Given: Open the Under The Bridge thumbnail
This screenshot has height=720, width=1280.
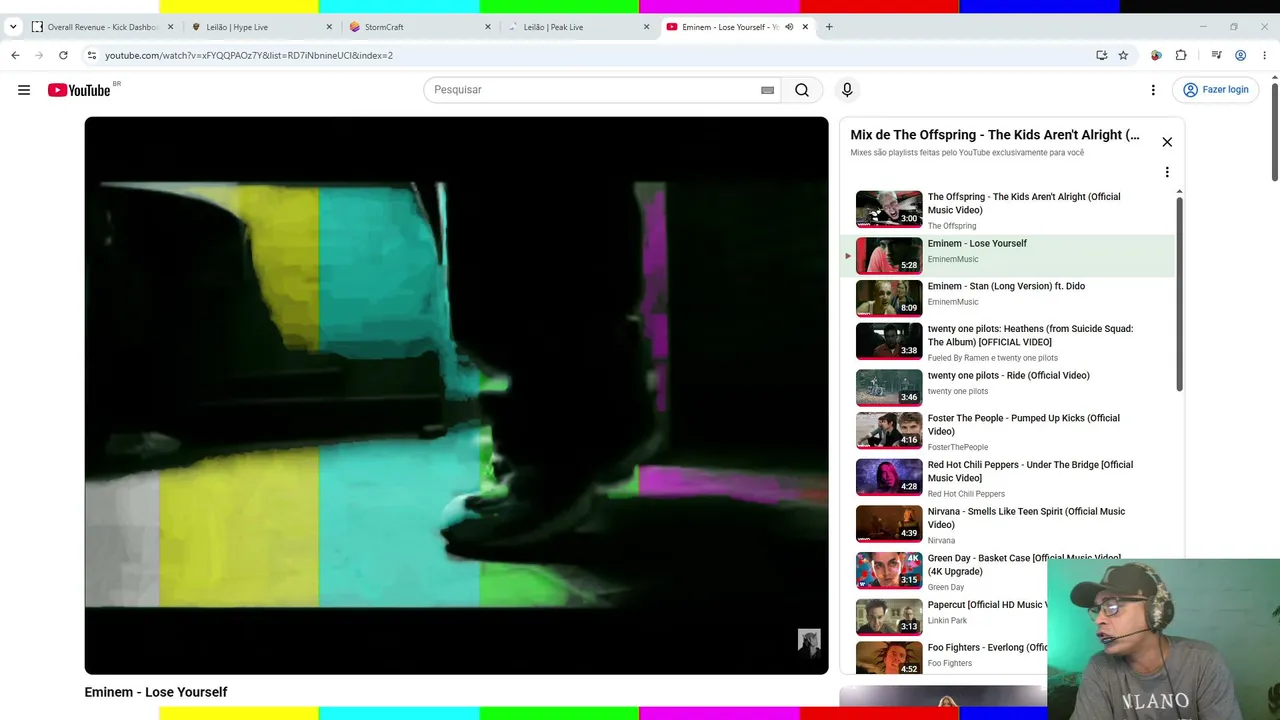Looking at the screenshot, I should pyautogui.click(x=889, y=477).
